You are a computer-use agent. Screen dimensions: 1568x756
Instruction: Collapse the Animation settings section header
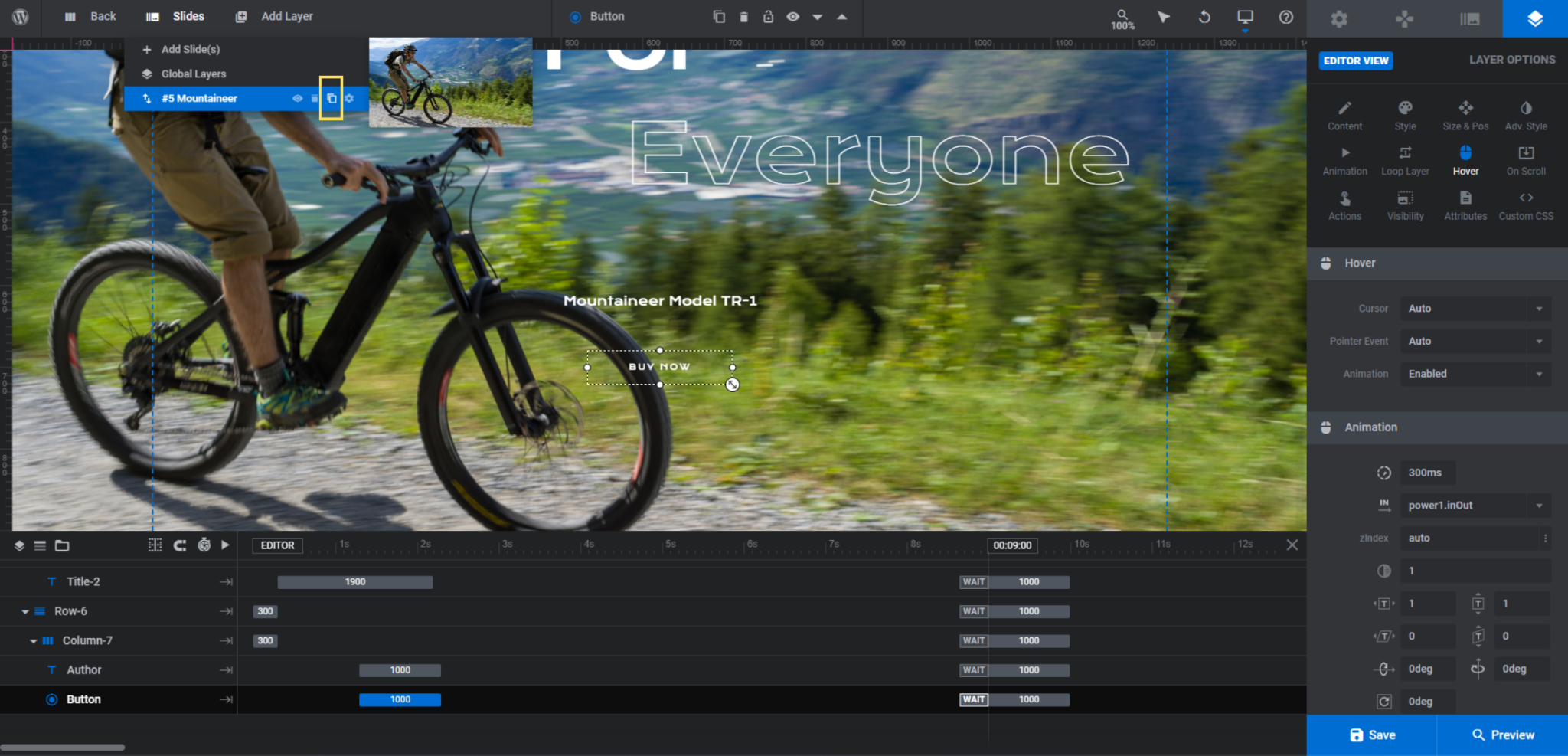pos(1437,427)
